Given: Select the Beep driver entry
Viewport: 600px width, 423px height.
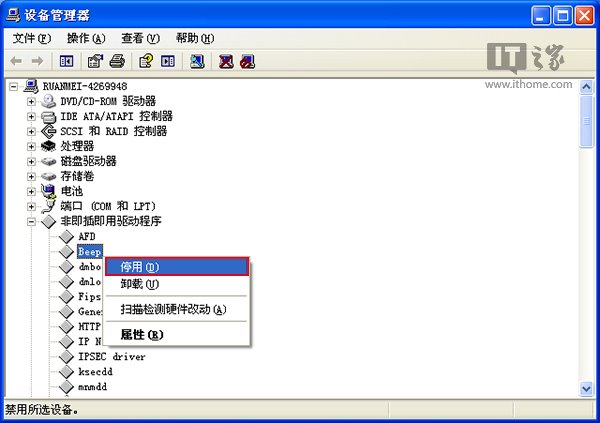Looking at the screenshot, I should tap(90, 252).
